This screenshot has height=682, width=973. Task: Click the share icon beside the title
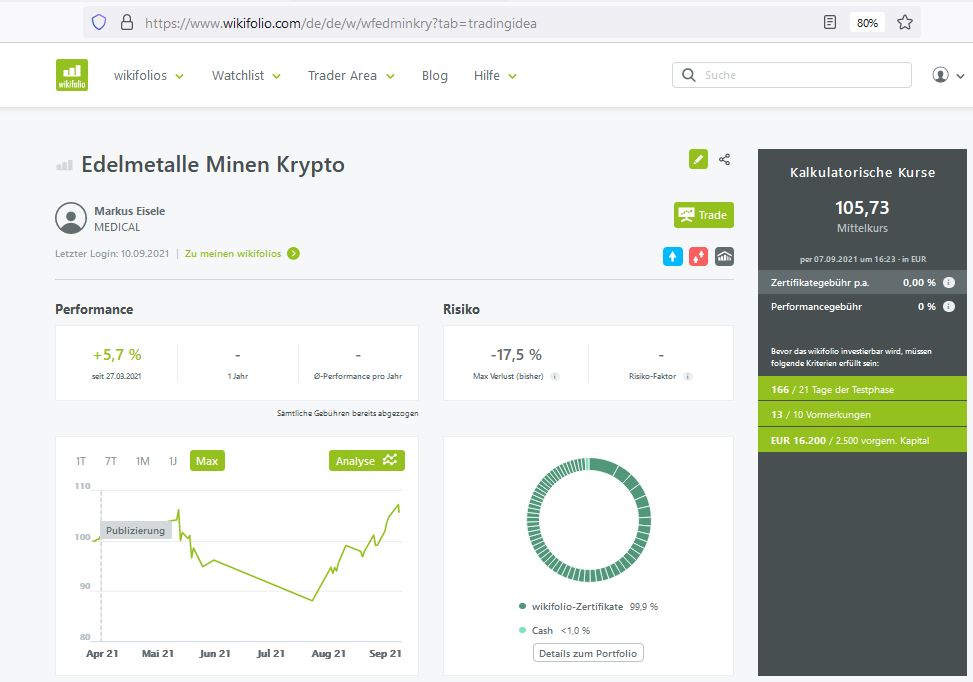pos(725,159)
